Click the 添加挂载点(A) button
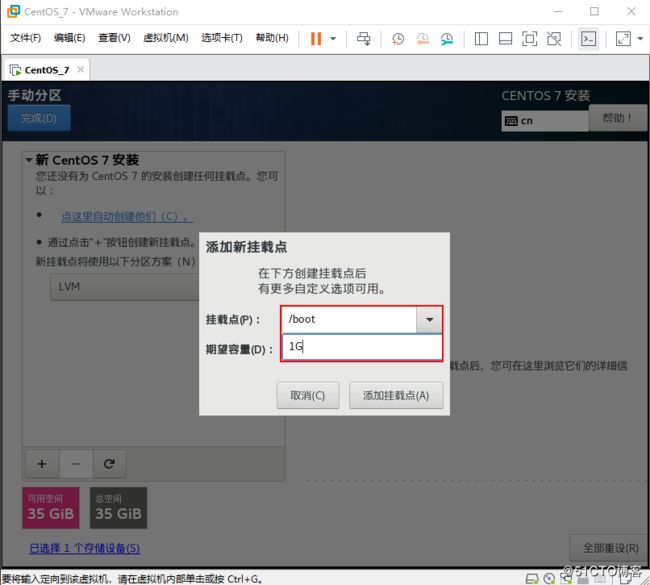Image resolution: width=650 pixels, height=585 pixels. click(x=396, y=396)
